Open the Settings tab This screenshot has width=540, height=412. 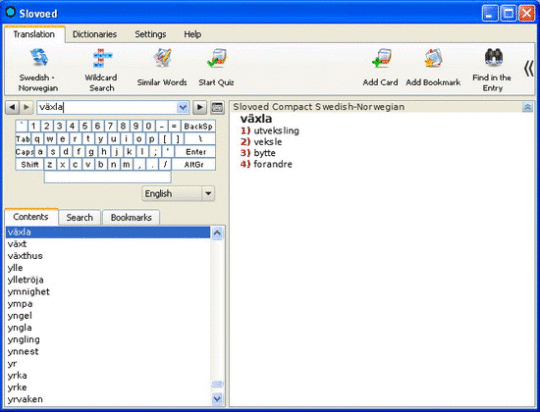[x=150, y=34]
